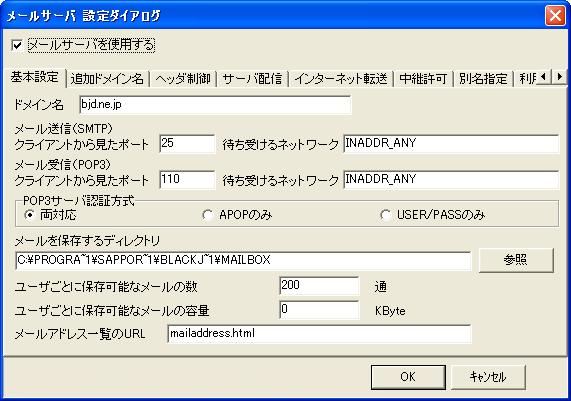Click キャンセル button

tap(488, 377)
